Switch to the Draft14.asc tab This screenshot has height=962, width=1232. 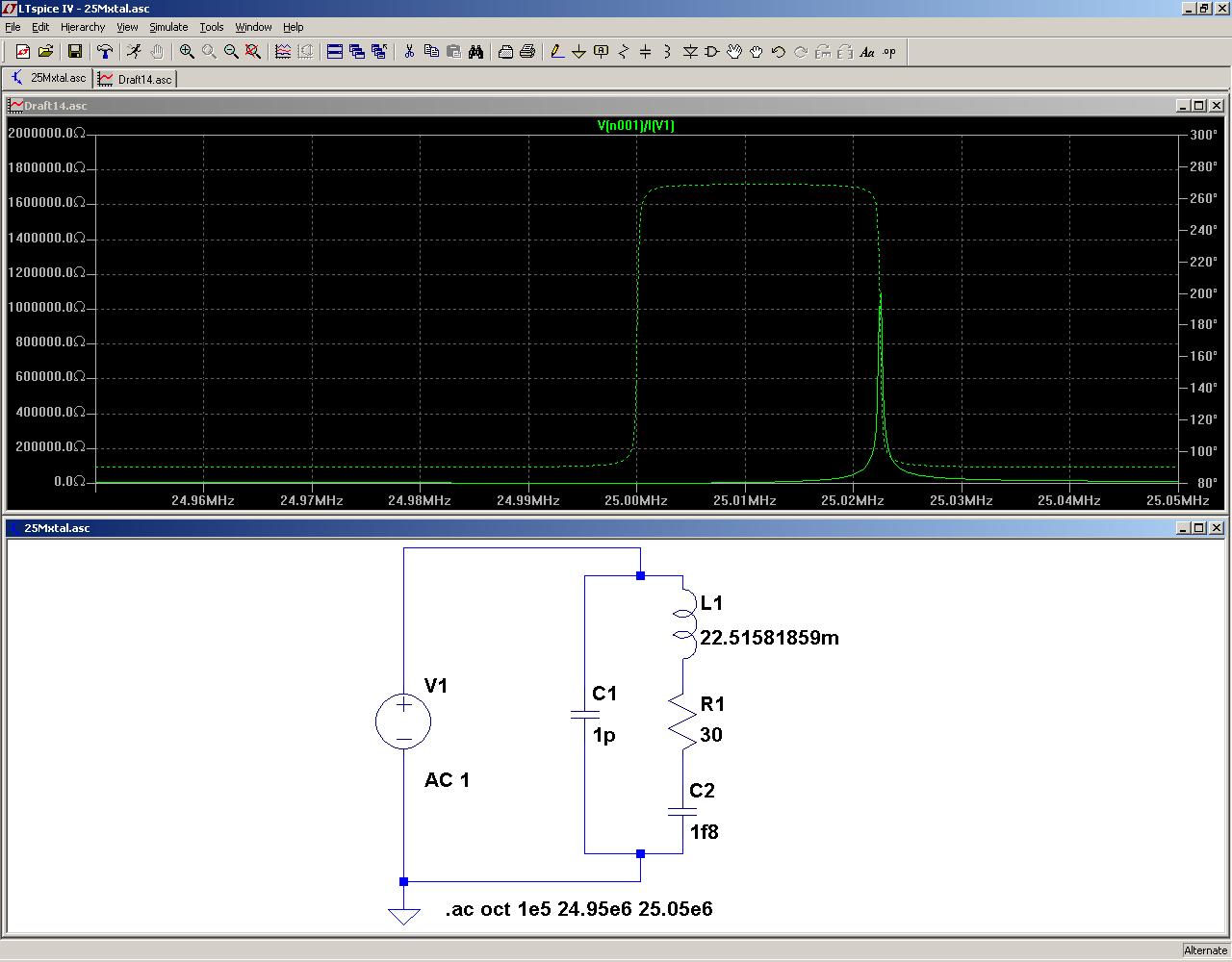point(135,79)
